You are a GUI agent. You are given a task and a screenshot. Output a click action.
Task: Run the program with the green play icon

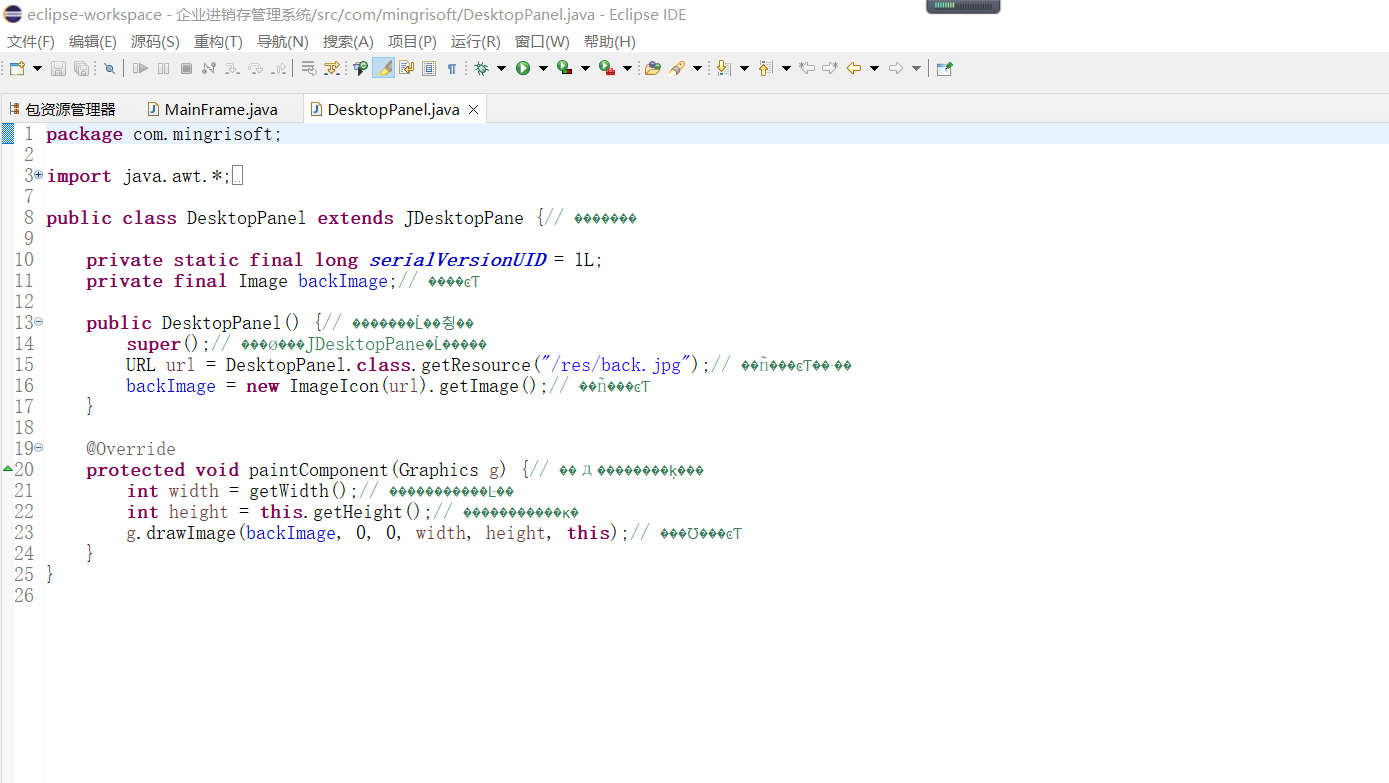click(x=523, y=68)
